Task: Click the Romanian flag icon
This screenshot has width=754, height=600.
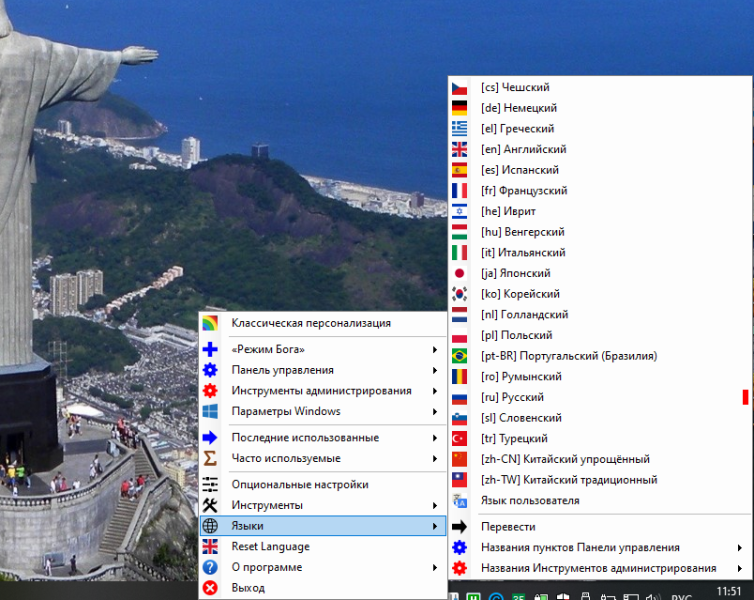Action: click(x=459, y=377)
